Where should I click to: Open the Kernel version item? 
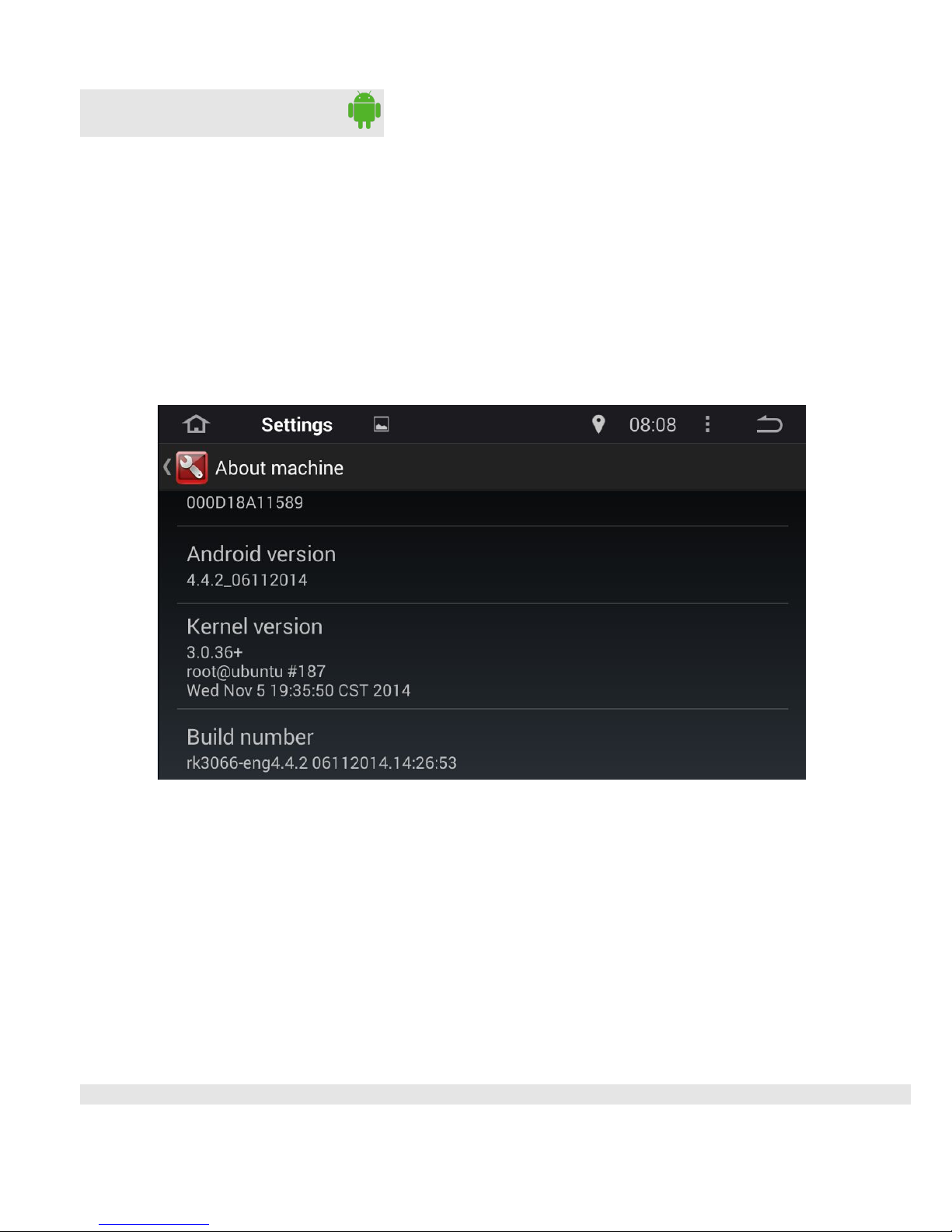click(x=483, y=657)
